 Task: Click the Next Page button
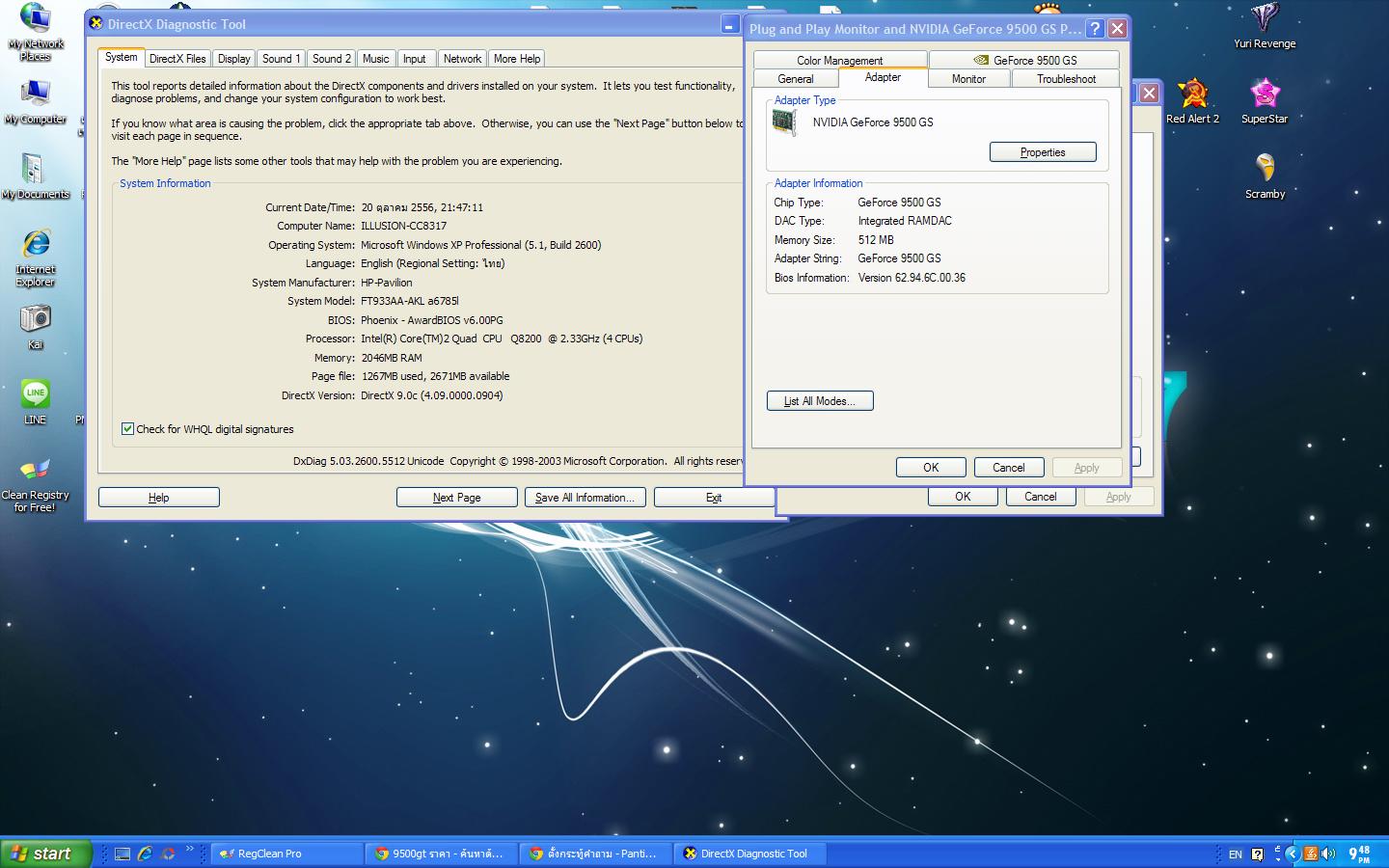tap(456, 498)
